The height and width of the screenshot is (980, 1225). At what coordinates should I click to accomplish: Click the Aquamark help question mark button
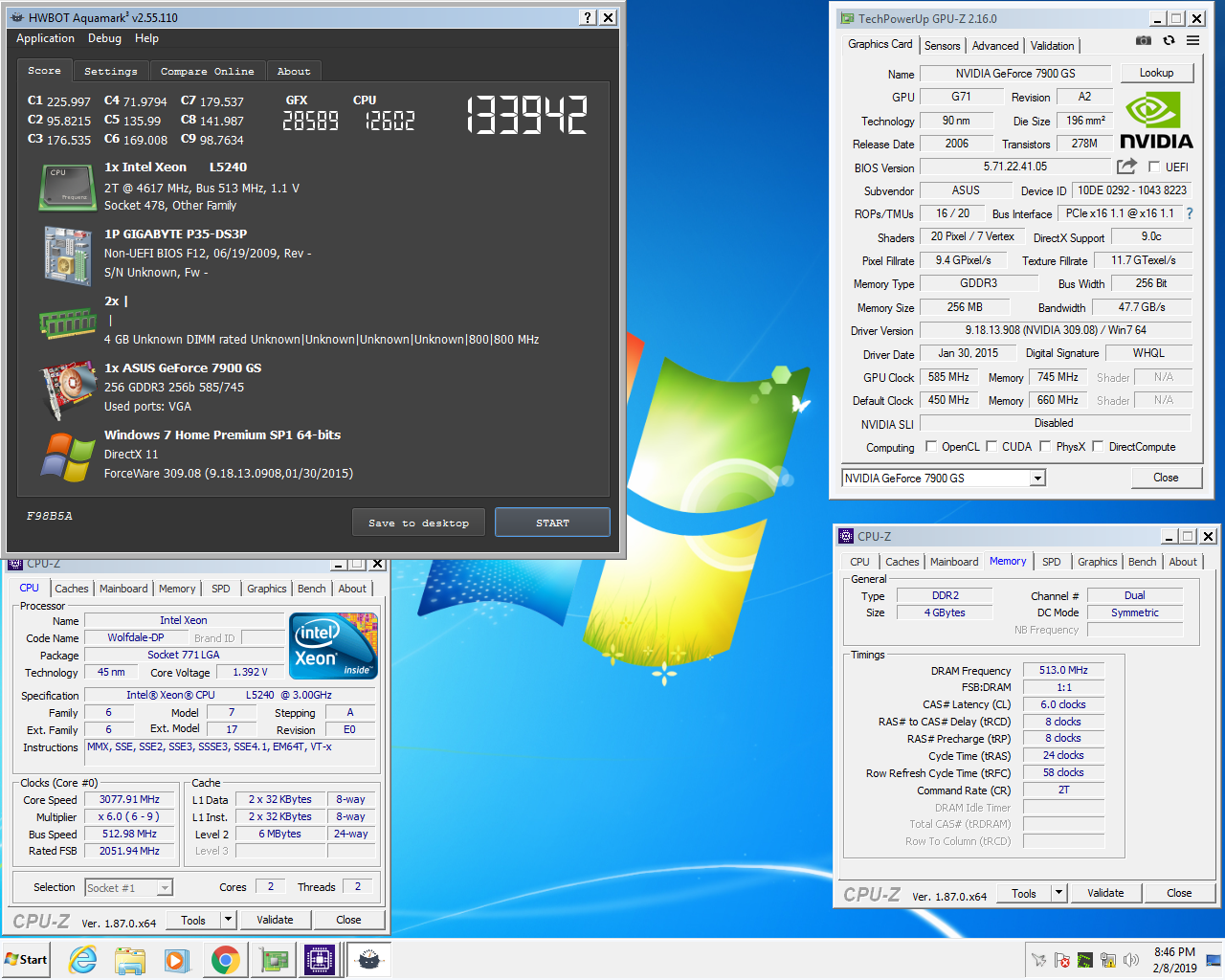point(589,17)
